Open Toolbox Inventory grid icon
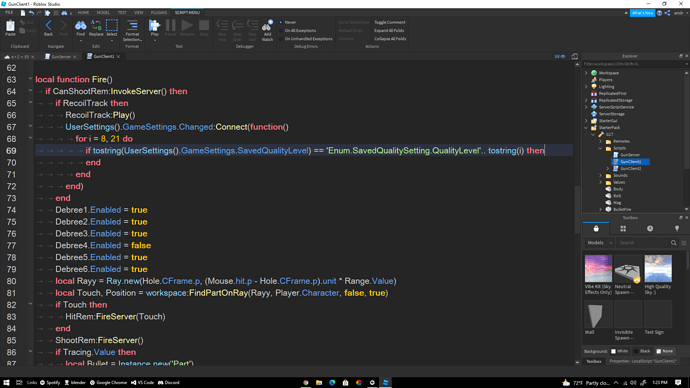The height and width of the screenshot is (388, 690). tap(623, 228)
